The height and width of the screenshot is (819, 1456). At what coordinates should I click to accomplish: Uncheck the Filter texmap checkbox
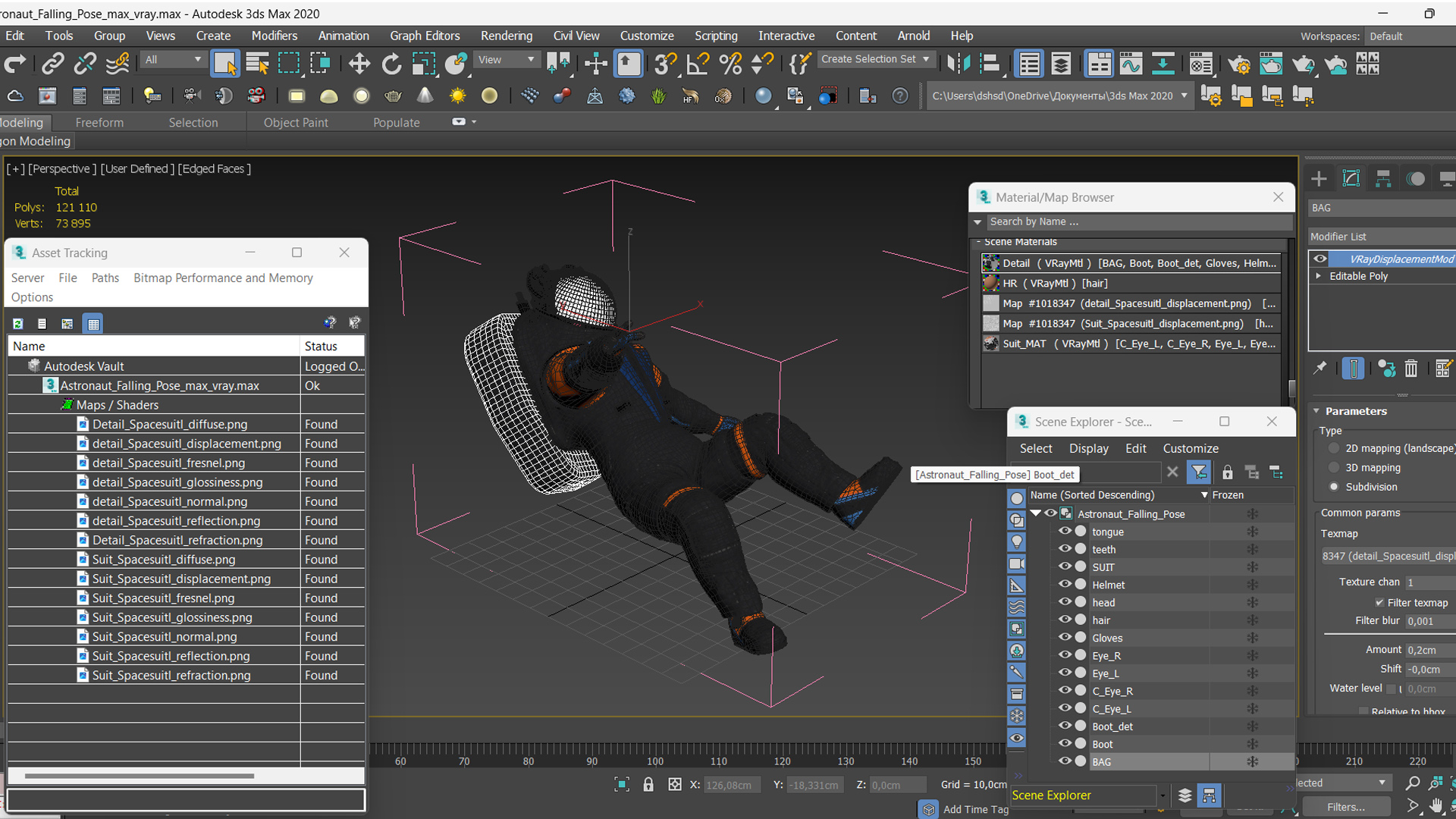tap(1379, 603)
